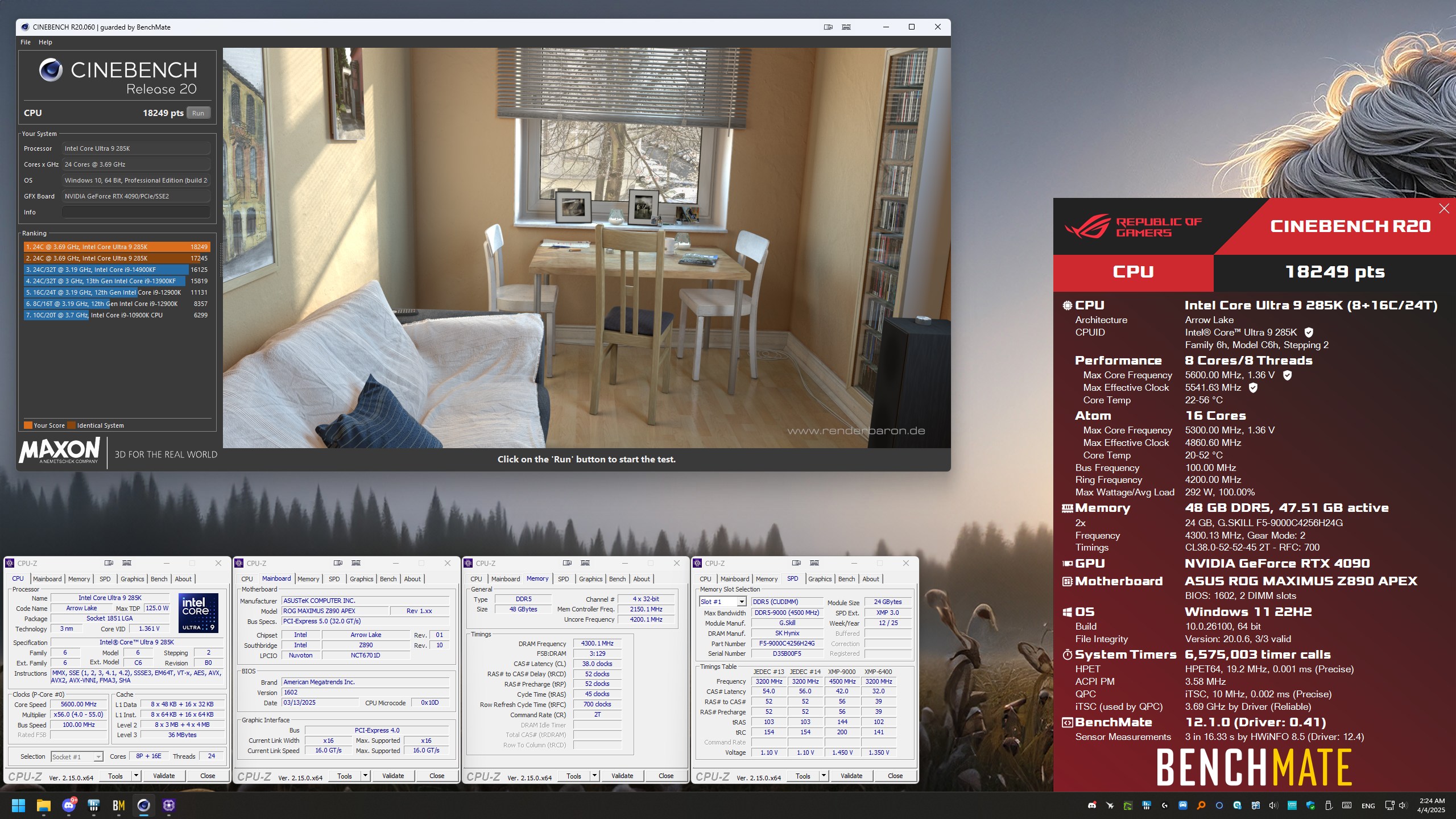Click first BenchMate title icon in CPU-Z SPD window
Image resolution: width=1456 pixels, height=819 pixels.
coord(796,563)
